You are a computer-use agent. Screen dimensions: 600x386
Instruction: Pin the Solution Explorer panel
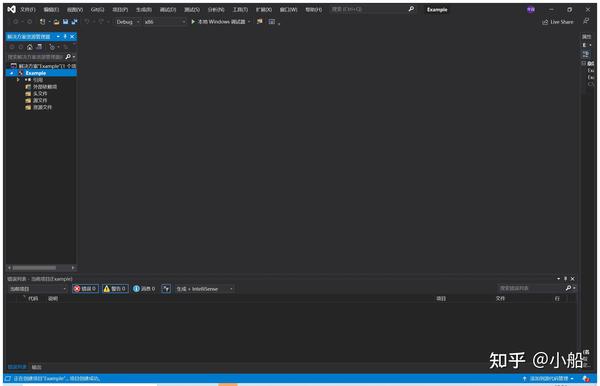(x=65, y=36)
